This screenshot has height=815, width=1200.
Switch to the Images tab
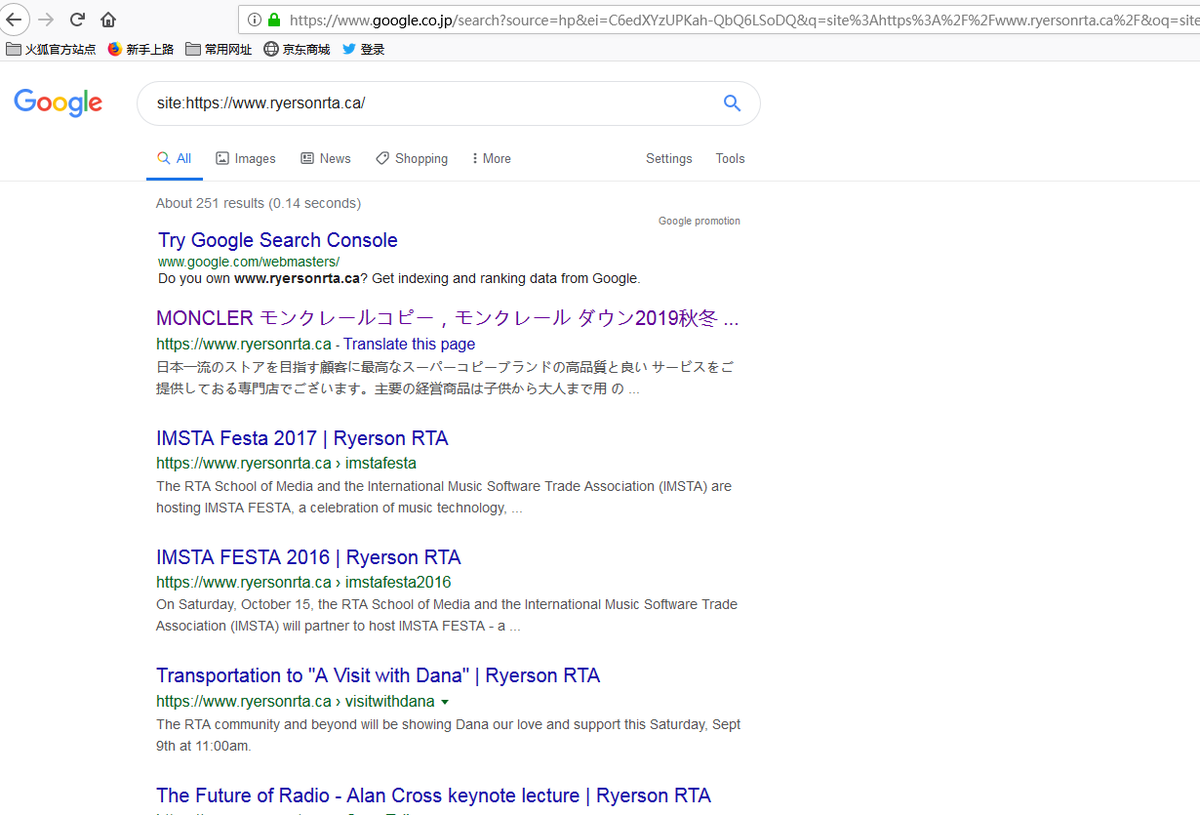pos(246,158)
